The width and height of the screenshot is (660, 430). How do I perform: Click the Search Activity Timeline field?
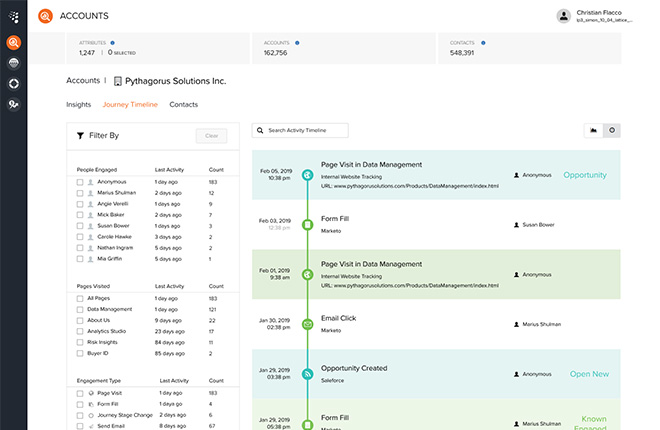[300, 130]
